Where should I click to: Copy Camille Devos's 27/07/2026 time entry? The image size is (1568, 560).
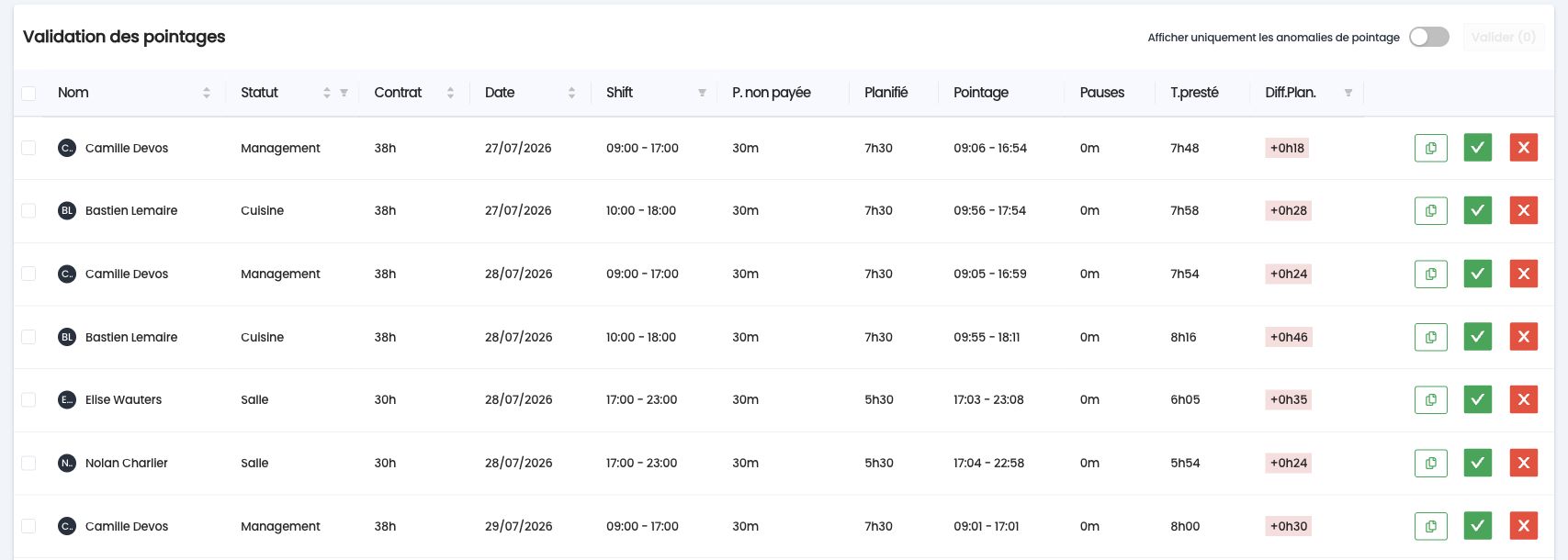pyautogui.click(x=1430, y=148)
